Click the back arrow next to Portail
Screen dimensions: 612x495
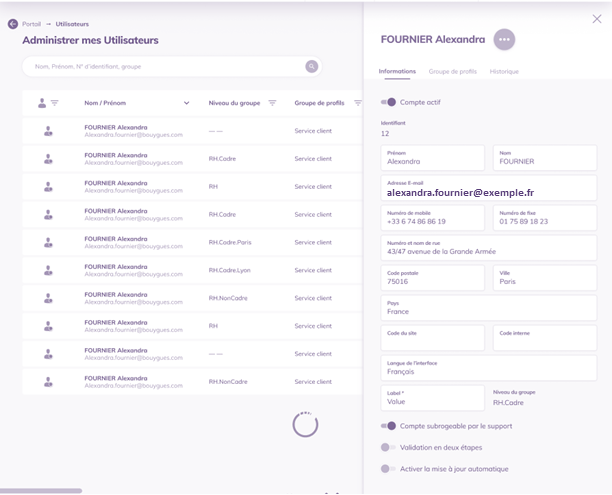pos(13,24)
